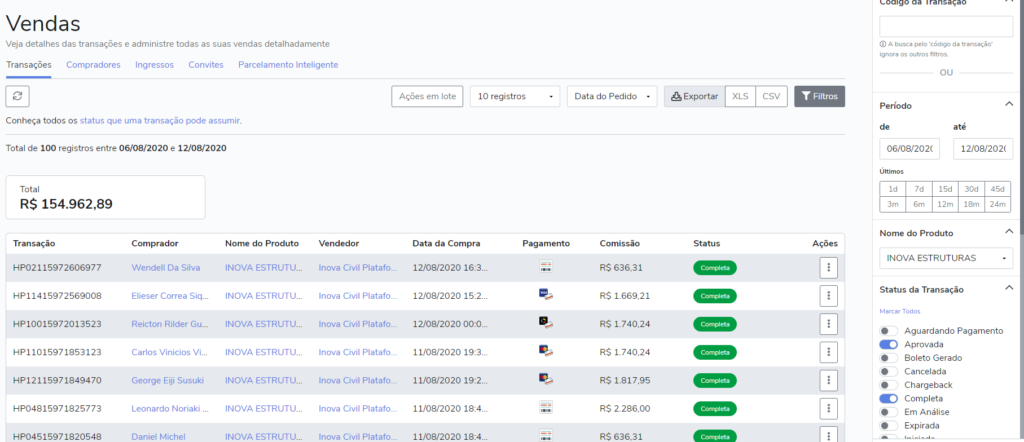Collapse the Período section
The height and width of the screenshot is (442, 1024).
pos(1009,104)
